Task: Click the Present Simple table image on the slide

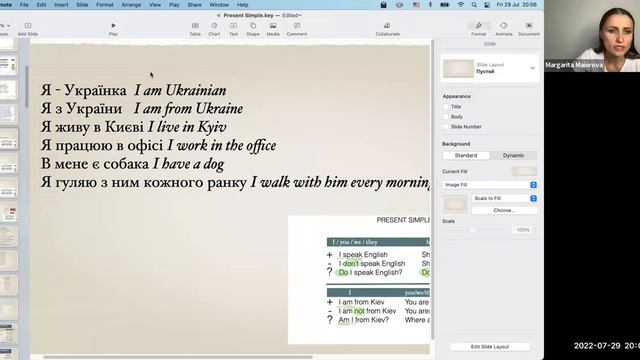Action: pos(359,280)
